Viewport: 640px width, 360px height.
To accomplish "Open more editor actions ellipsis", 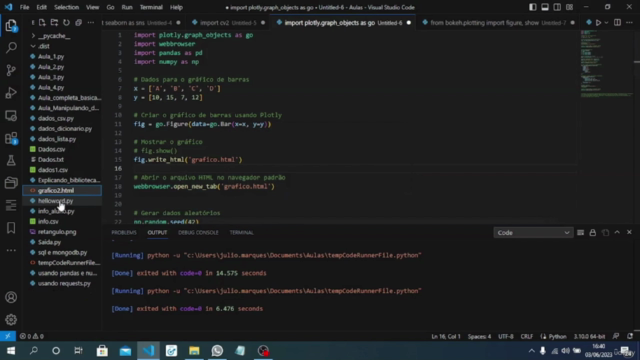I will point(629,22).
